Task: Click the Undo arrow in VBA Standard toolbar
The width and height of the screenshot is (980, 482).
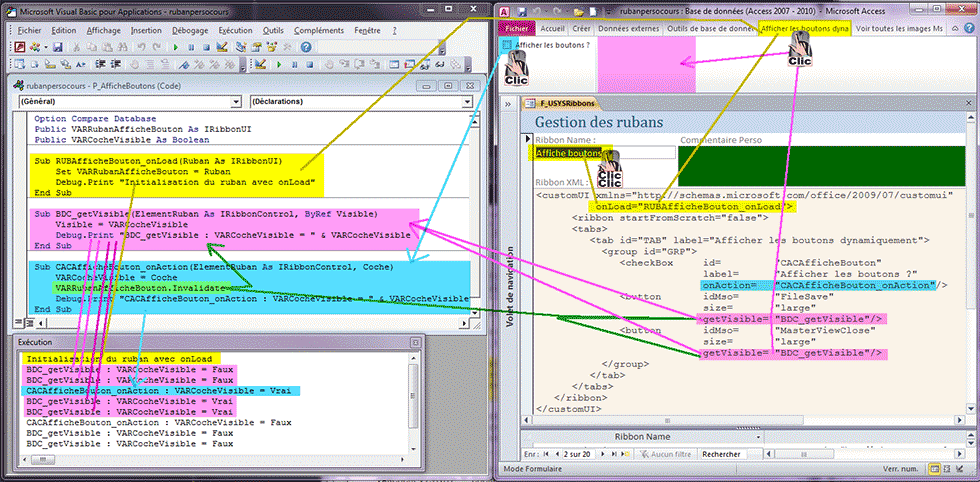Action: pos(142,48)
